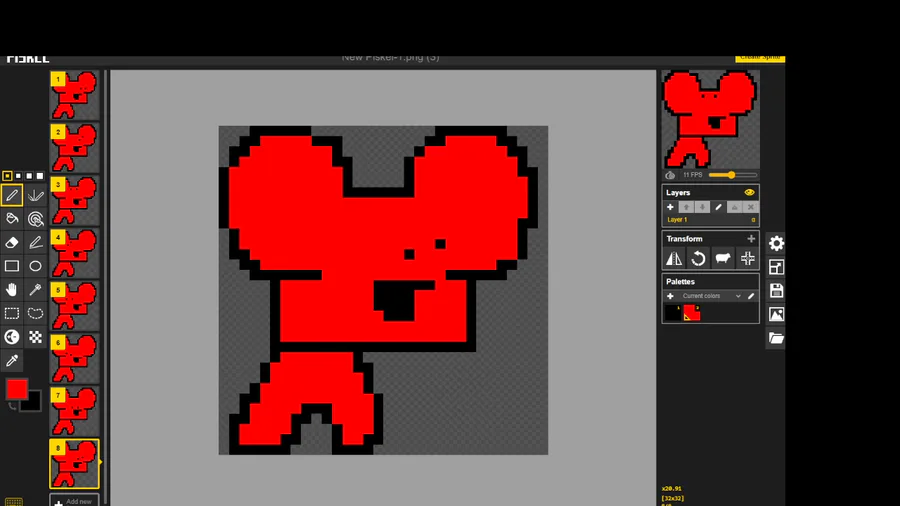Select the Color picker eyedropper tool
Image resolution: width=900 pixels, height=506 pixels.
pyautogui.click(x=12, y=360)
